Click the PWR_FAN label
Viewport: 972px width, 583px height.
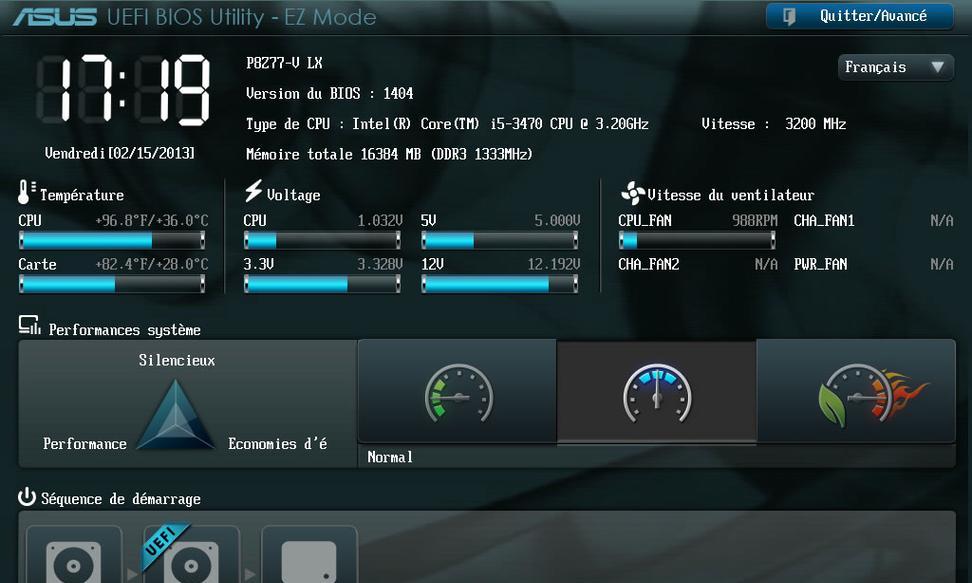pyautogui.click(x=820, y=265)
